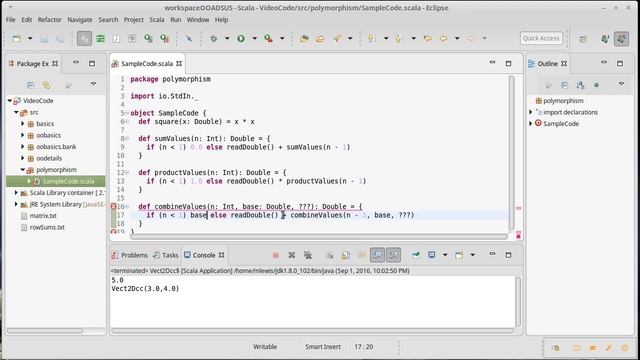
Task: Open the Window menu
Action: (198, 20)
